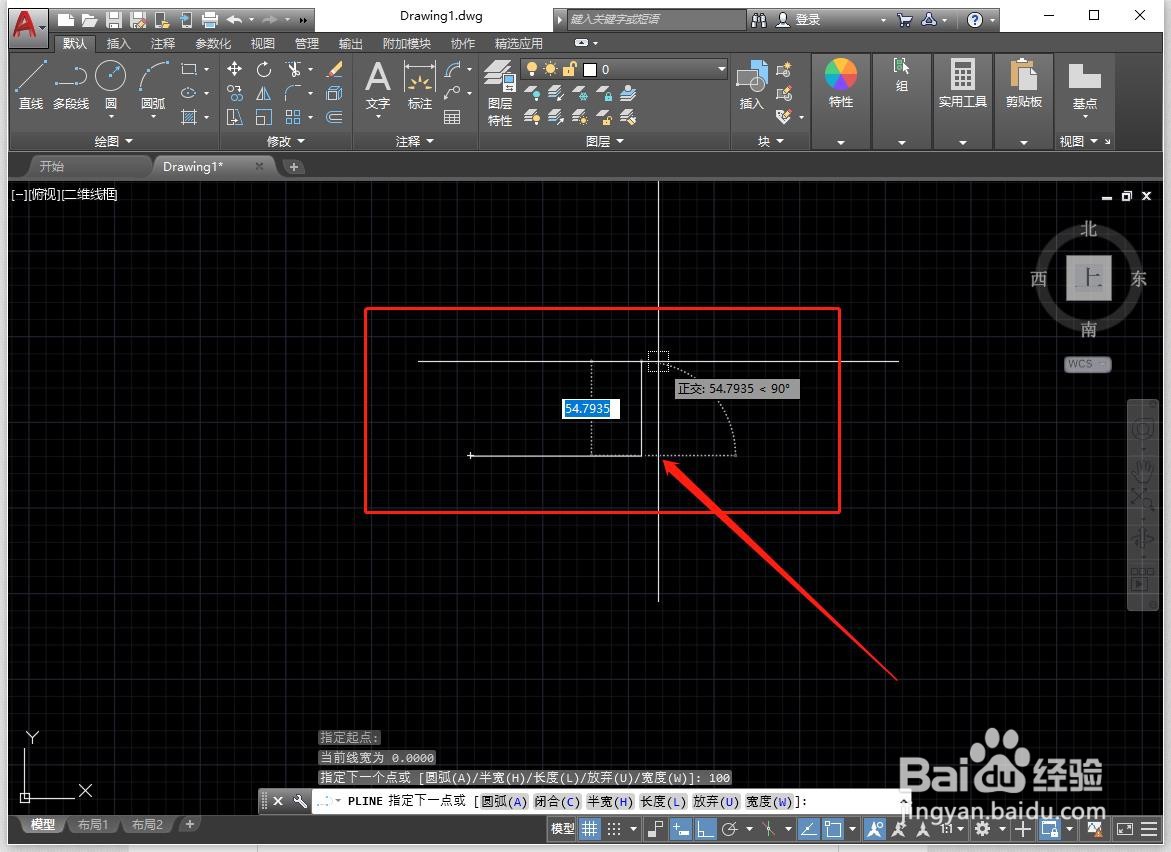Switch to the 开始 file tab
Image resolution: width=1171 pixels, height=852 pixels.
click(x=52, y=167)
